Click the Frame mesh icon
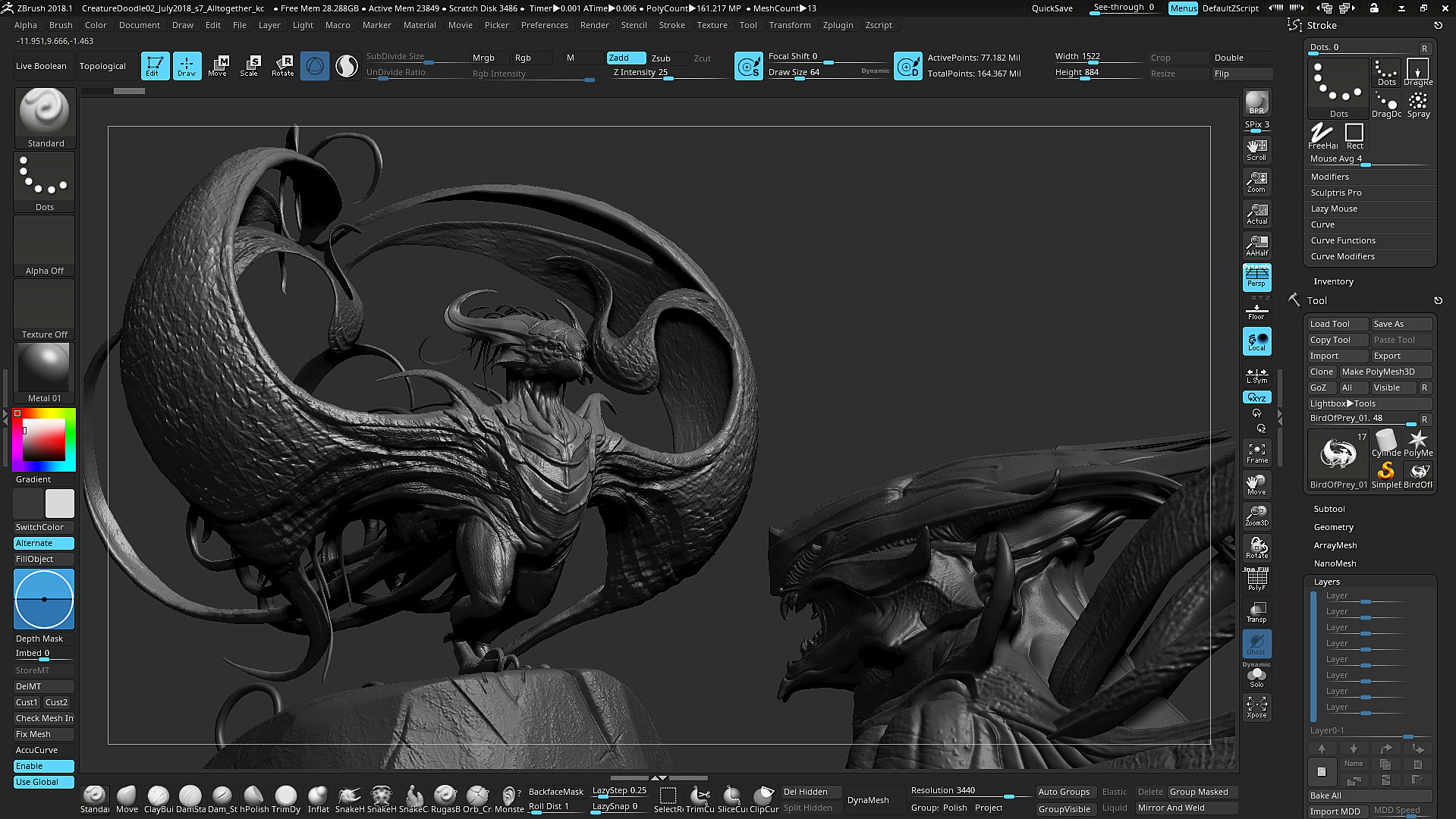 [x=1256, y=453]
